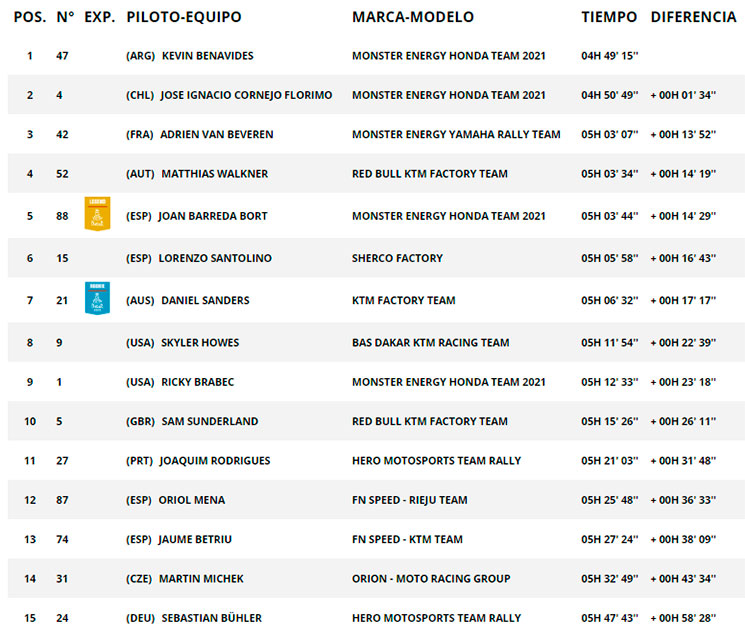The width and height of the screenshot is (745, 641).
Task: Click the EXP. column header
Action: coord(100,17)
